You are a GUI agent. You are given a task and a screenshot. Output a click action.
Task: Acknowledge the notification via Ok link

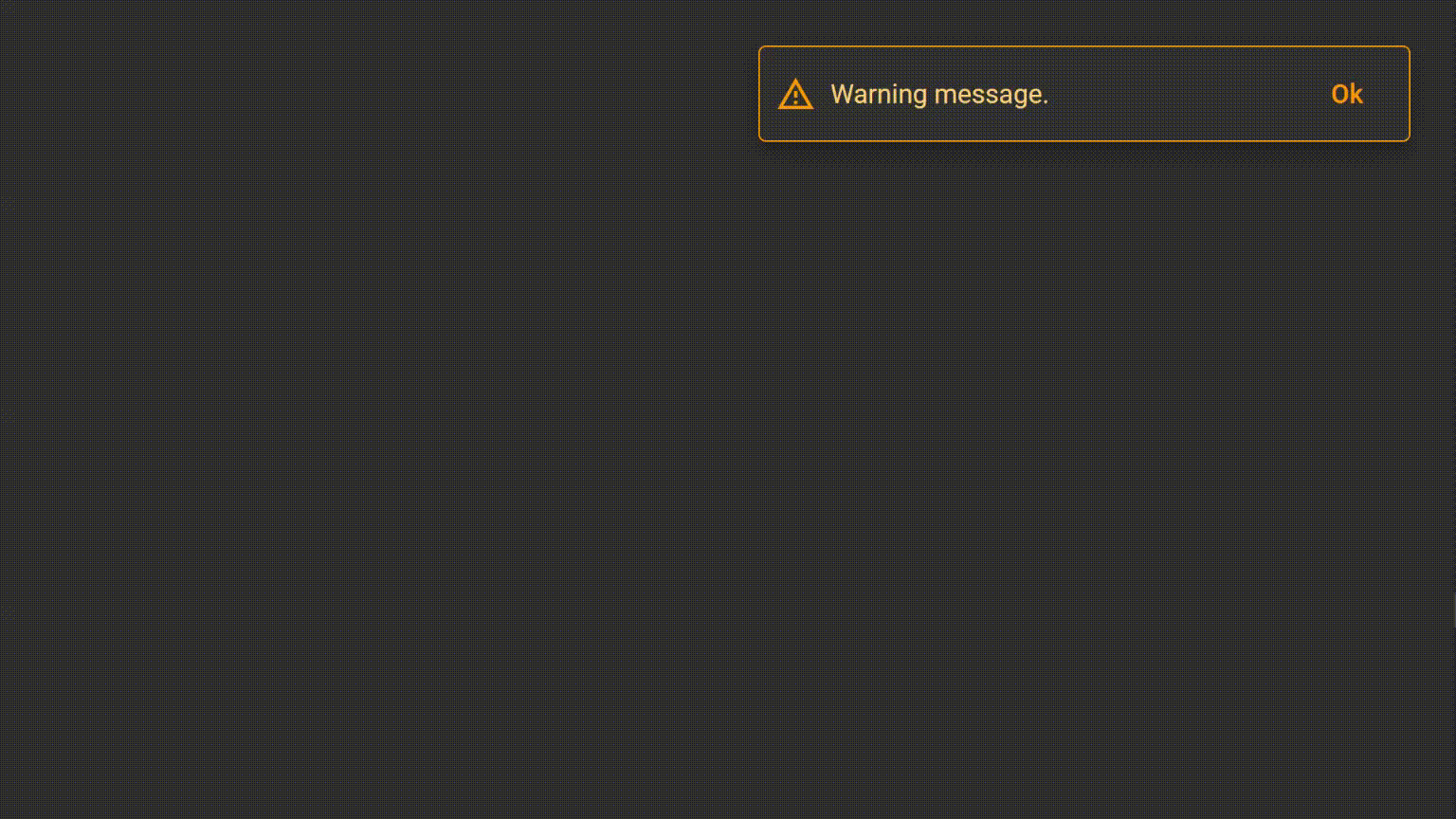pos(1347,94)
